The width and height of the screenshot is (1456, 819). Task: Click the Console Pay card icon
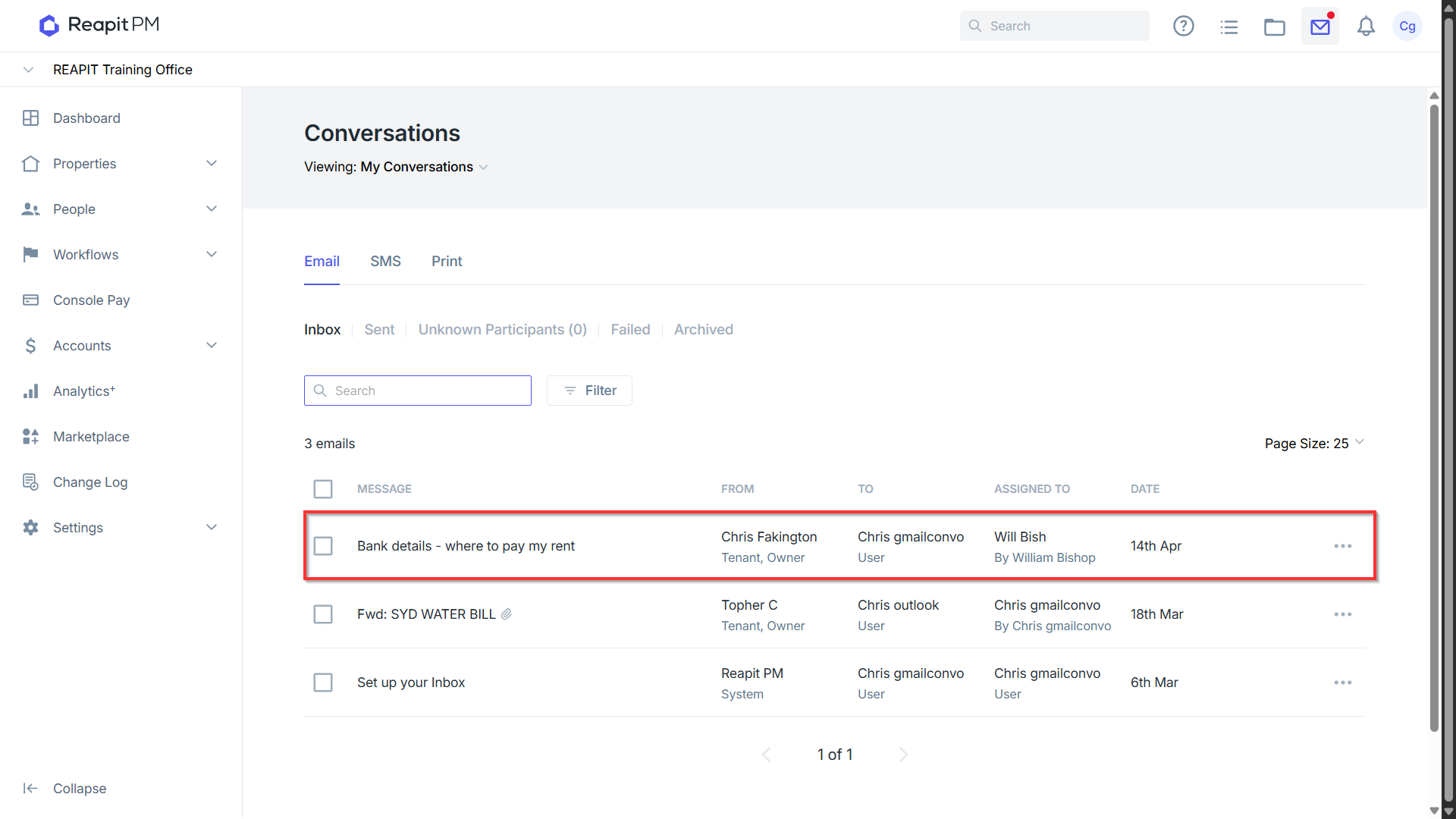click(x=30, y=300)
